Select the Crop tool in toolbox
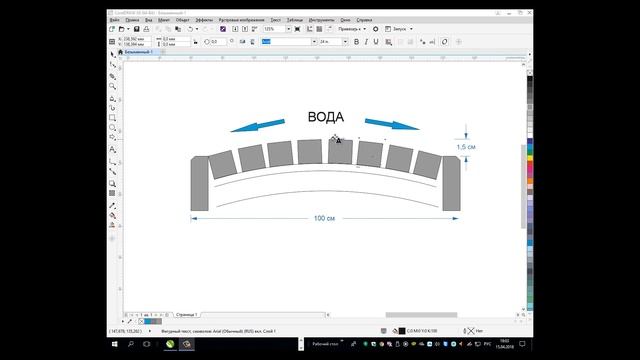The image size is (640, 360). point(113,76)
